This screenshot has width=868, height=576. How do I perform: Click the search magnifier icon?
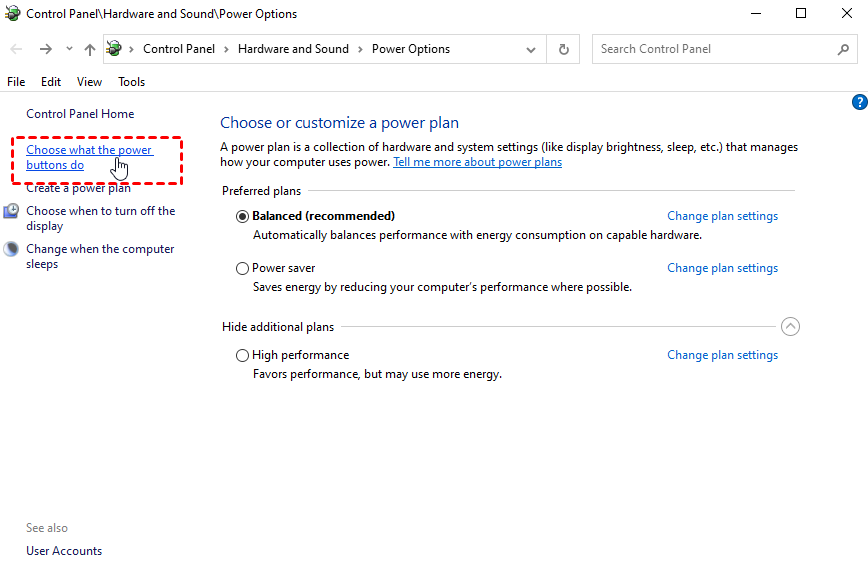pyautogui.click(x=843, y=49)
